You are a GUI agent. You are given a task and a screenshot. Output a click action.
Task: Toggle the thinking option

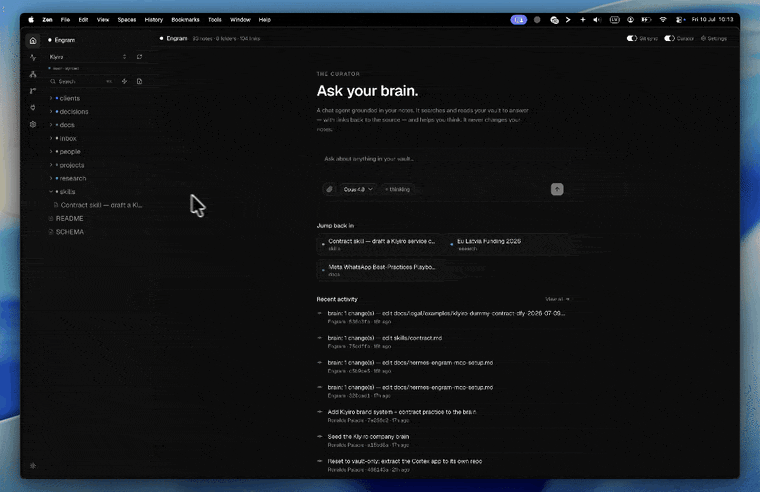point(397,190)
